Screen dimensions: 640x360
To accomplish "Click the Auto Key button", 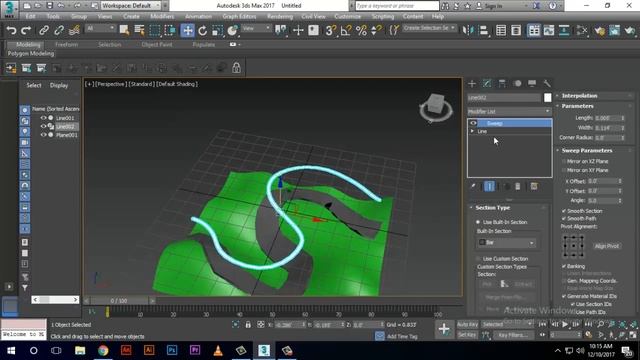I will (x=467, y=324).
